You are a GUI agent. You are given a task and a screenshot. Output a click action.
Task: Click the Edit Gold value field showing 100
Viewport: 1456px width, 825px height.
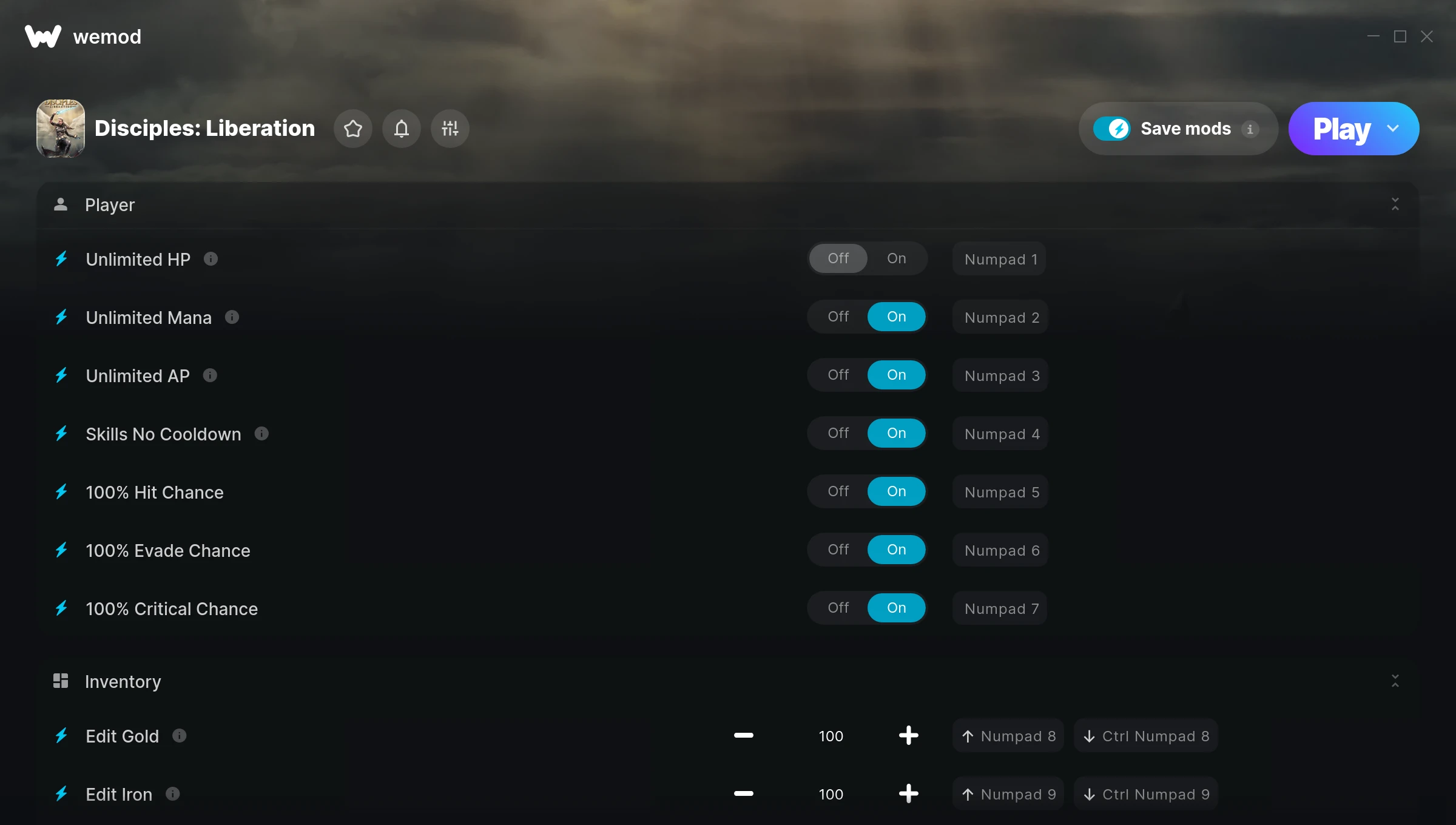click(x=831, y=736)
